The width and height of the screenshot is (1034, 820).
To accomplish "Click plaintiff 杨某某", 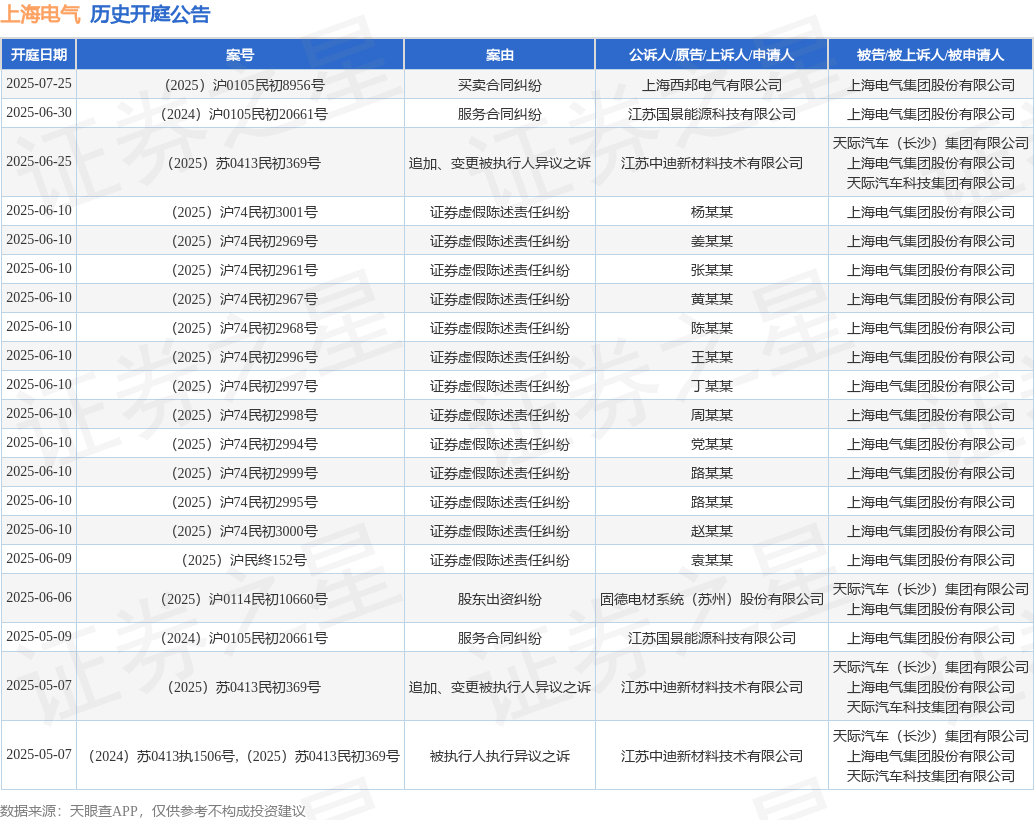I will tap(712, 212).
